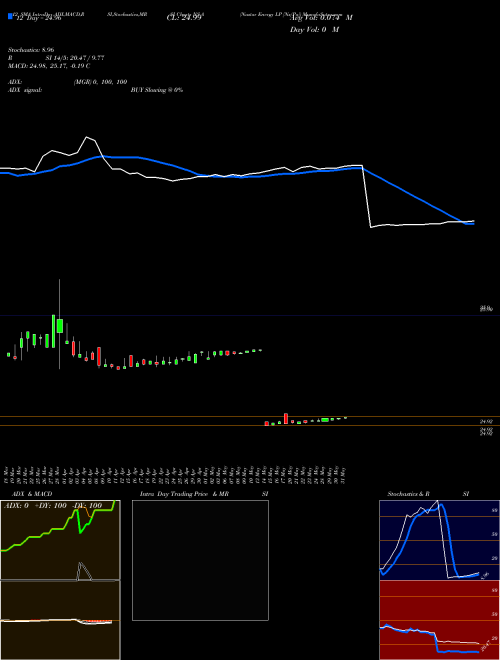The height and width of the screenshot is (660, 500).
Task: Open the ADX green line chart panel
Action: click(x=60, y=540)
